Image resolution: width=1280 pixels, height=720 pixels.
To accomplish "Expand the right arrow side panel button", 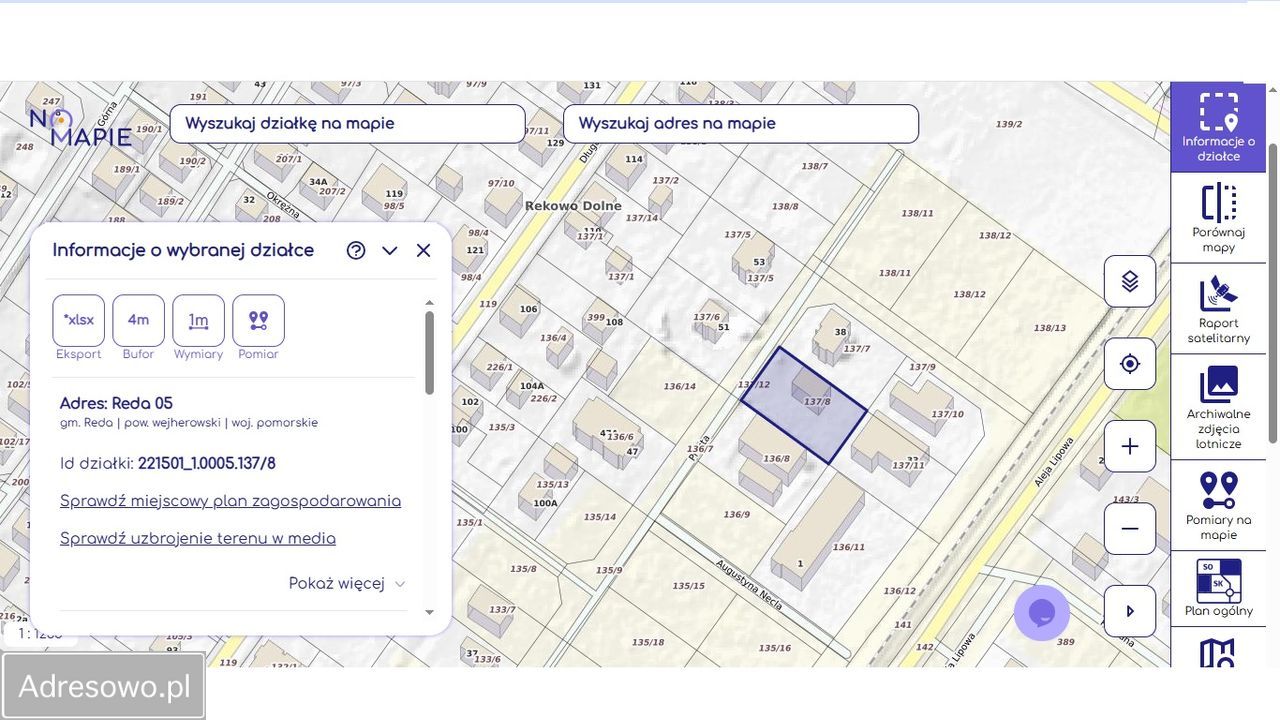I will tap(1130, 611).
